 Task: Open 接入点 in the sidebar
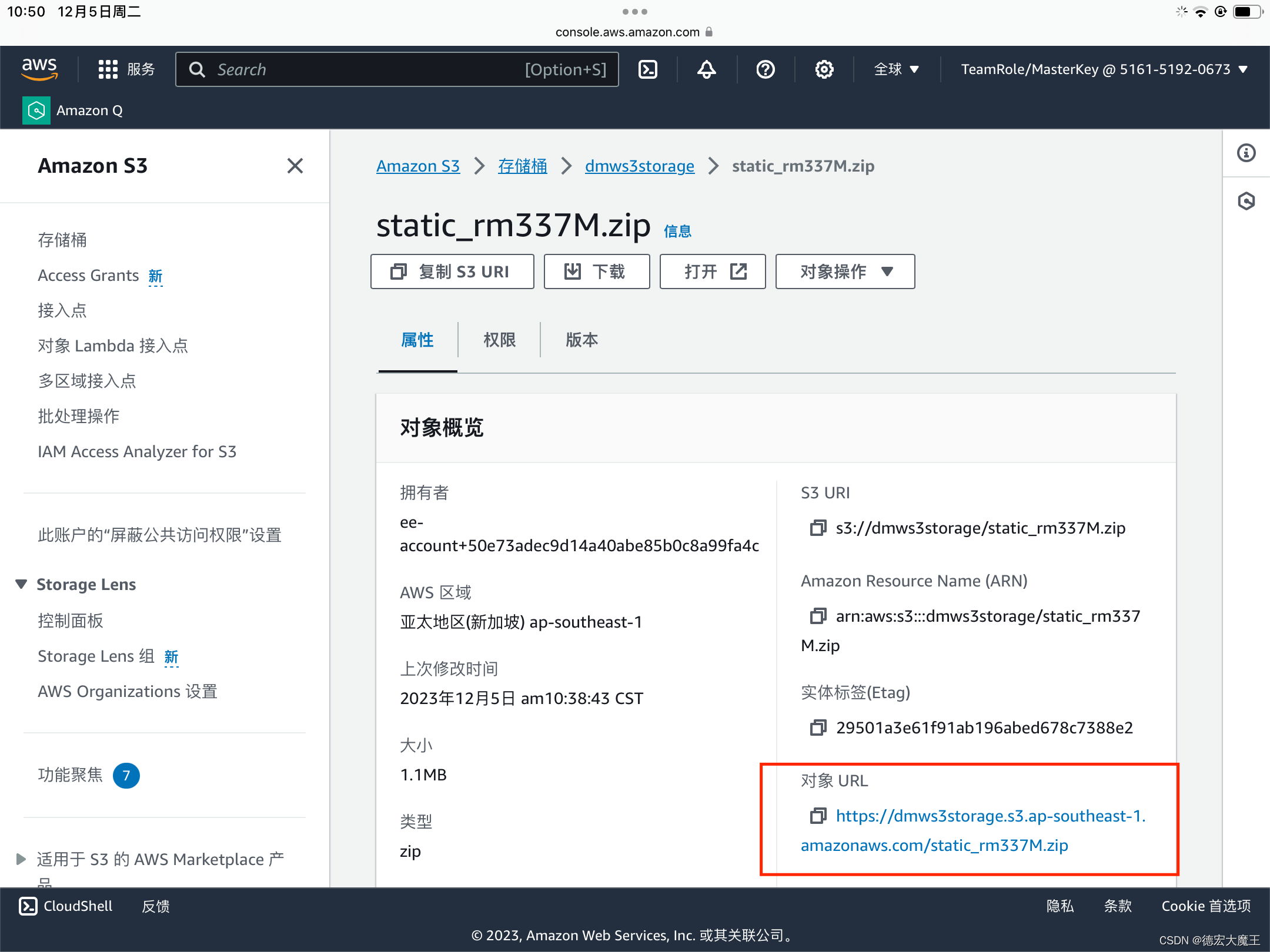(62, 310)
